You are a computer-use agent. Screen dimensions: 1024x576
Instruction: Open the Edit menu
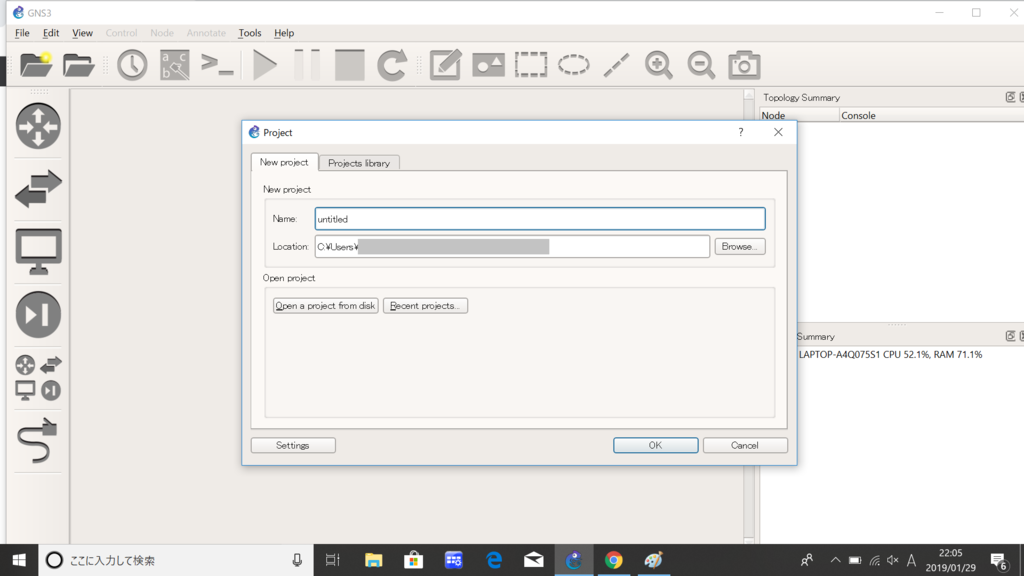[x=51, y=33]
